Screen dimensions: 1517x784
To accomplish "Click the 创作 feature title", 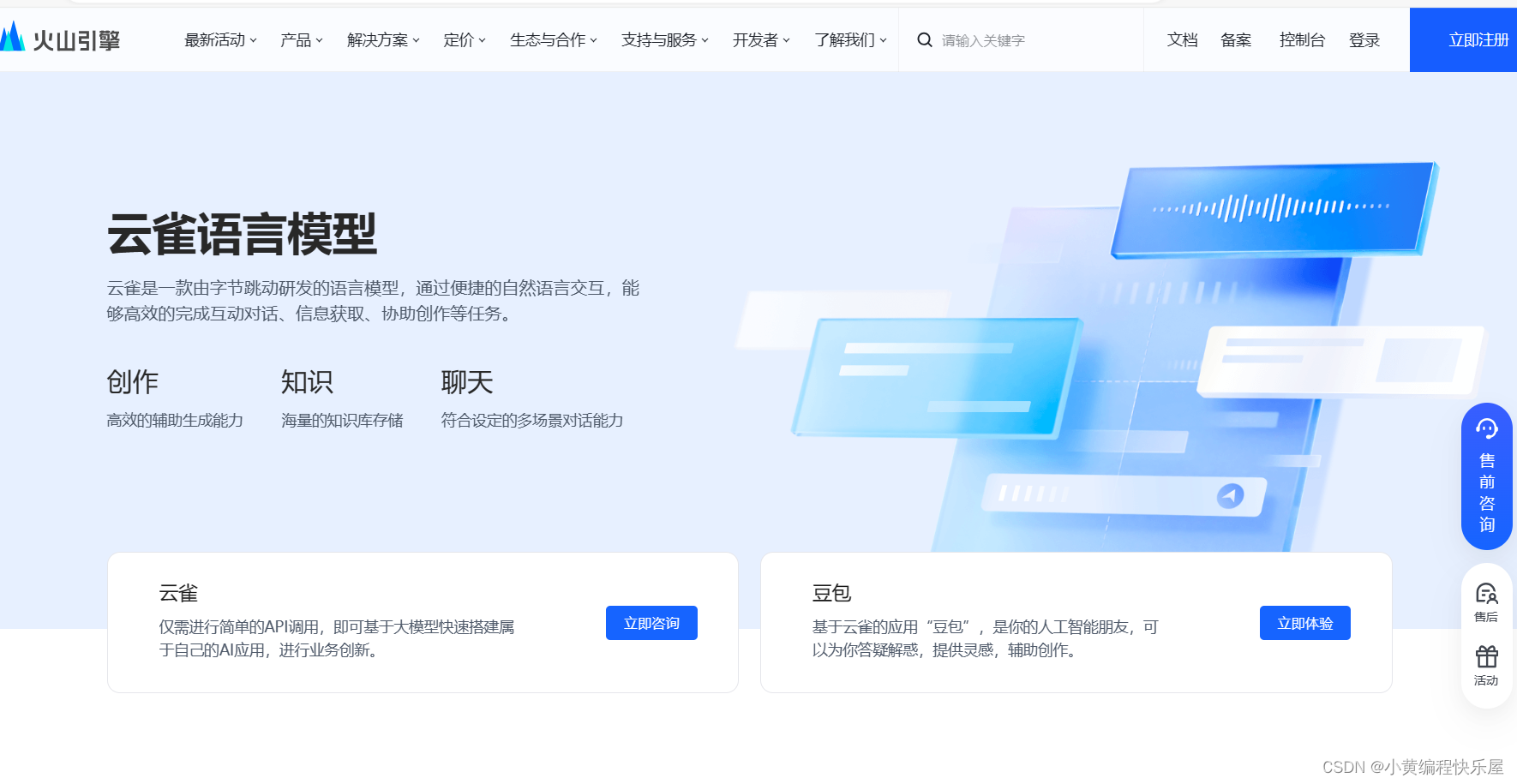I will (133, 381).
